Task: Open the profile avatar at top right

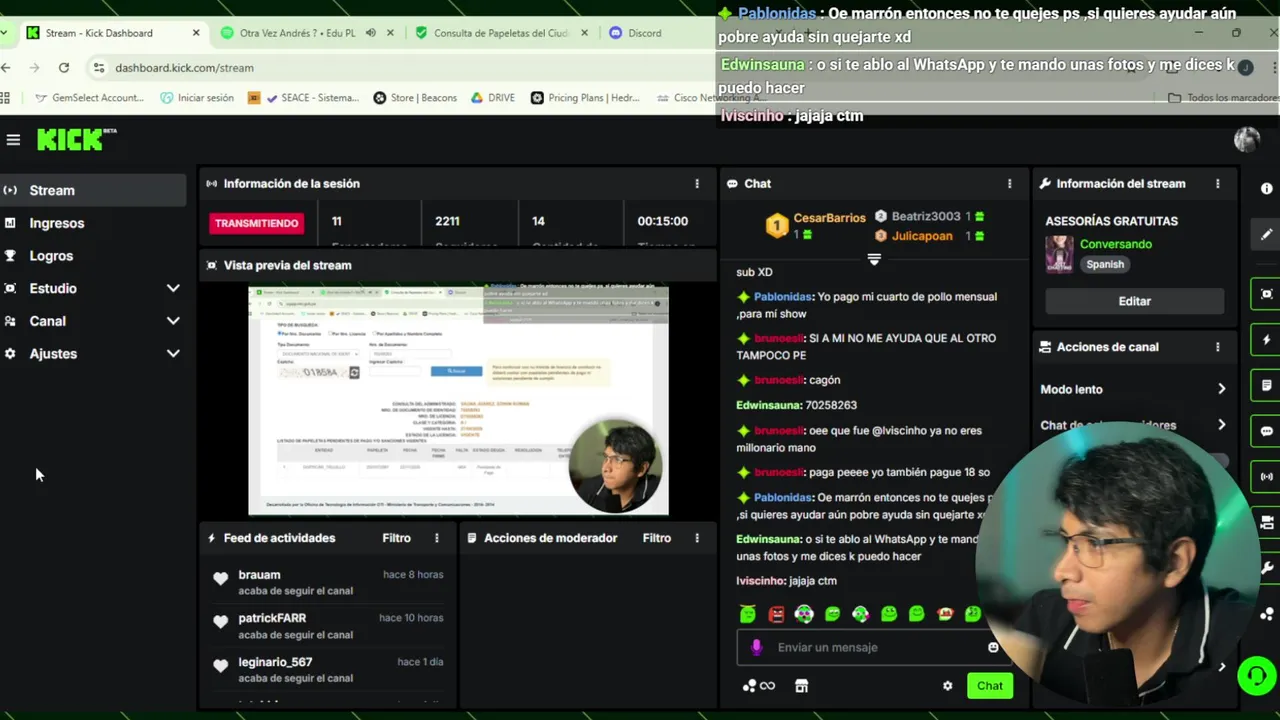Action: click(1246, 140)
